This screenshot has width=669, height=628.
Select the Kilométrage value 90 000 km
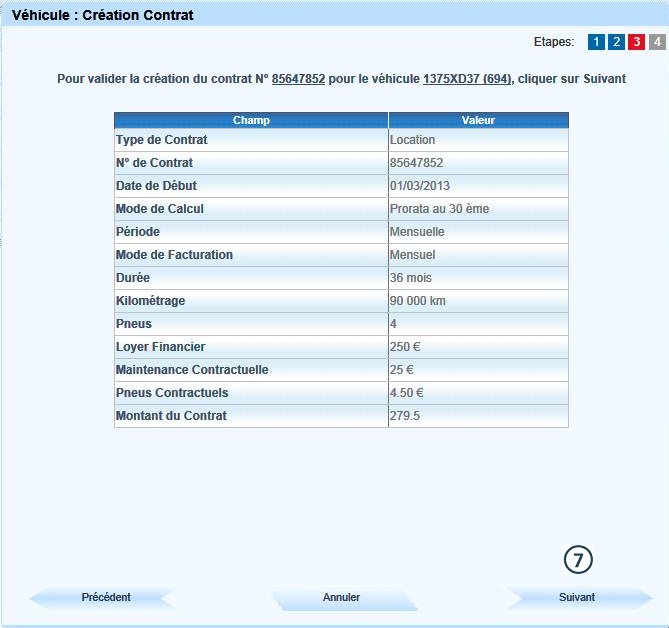point(419,301)
